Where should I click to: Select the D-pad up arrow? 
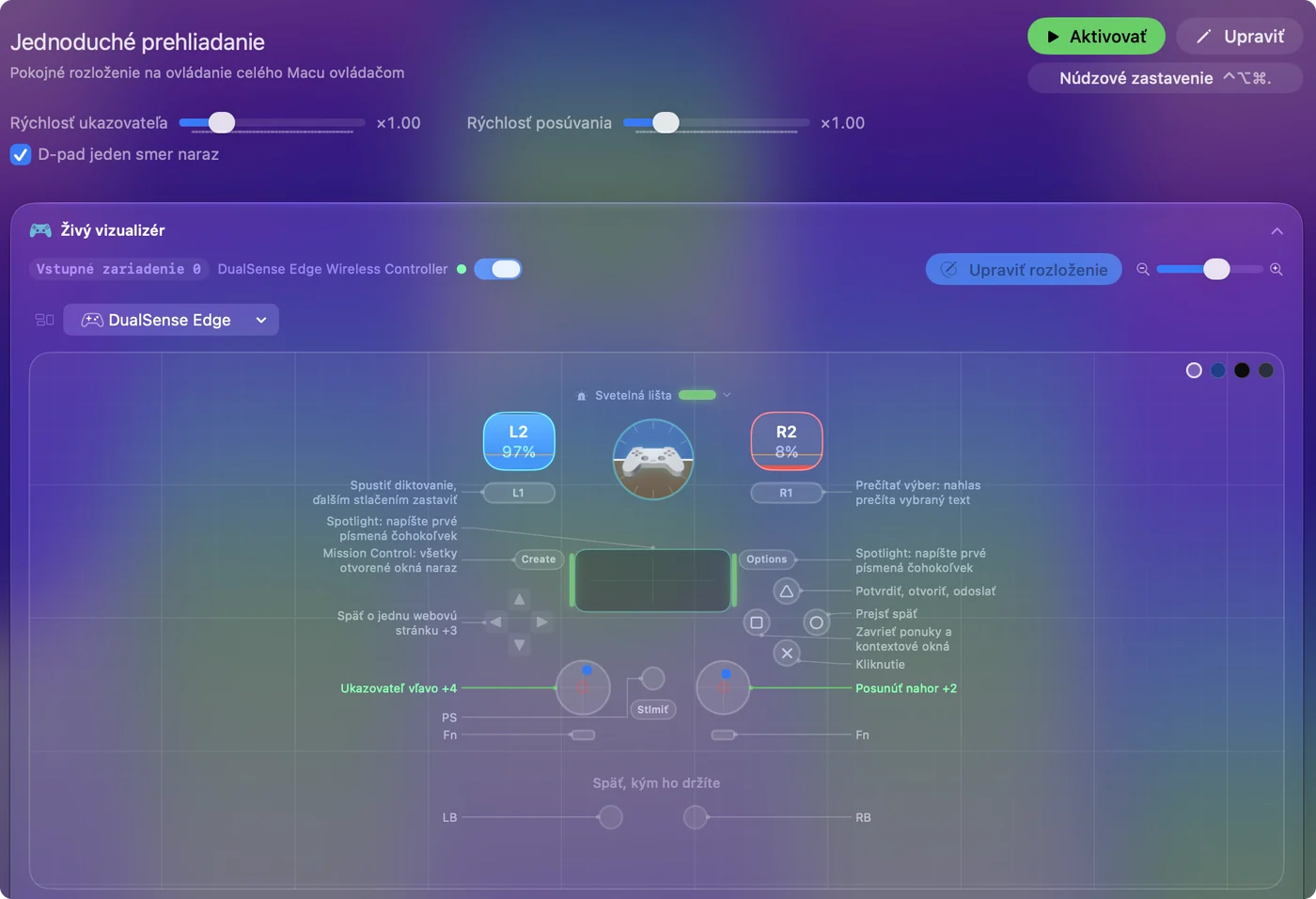tap(519, 599)
